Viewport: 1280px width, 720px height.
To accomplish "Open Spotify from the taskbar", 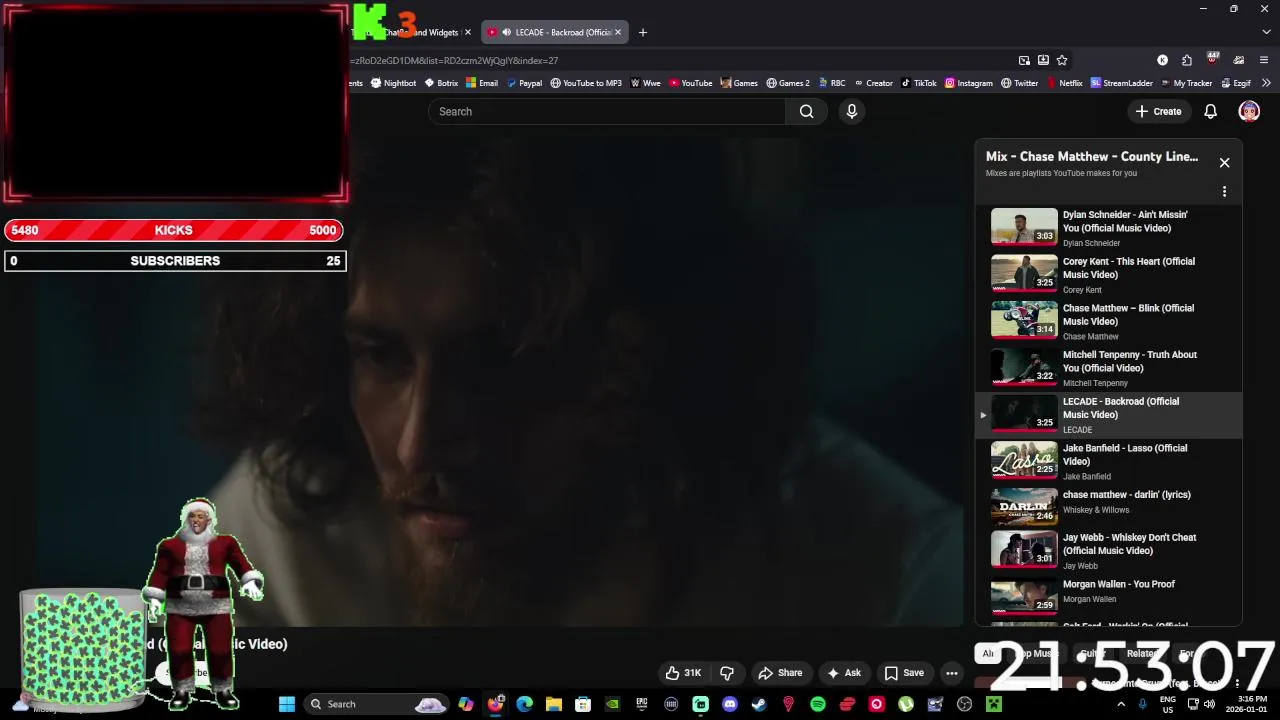I will (818, 704).
